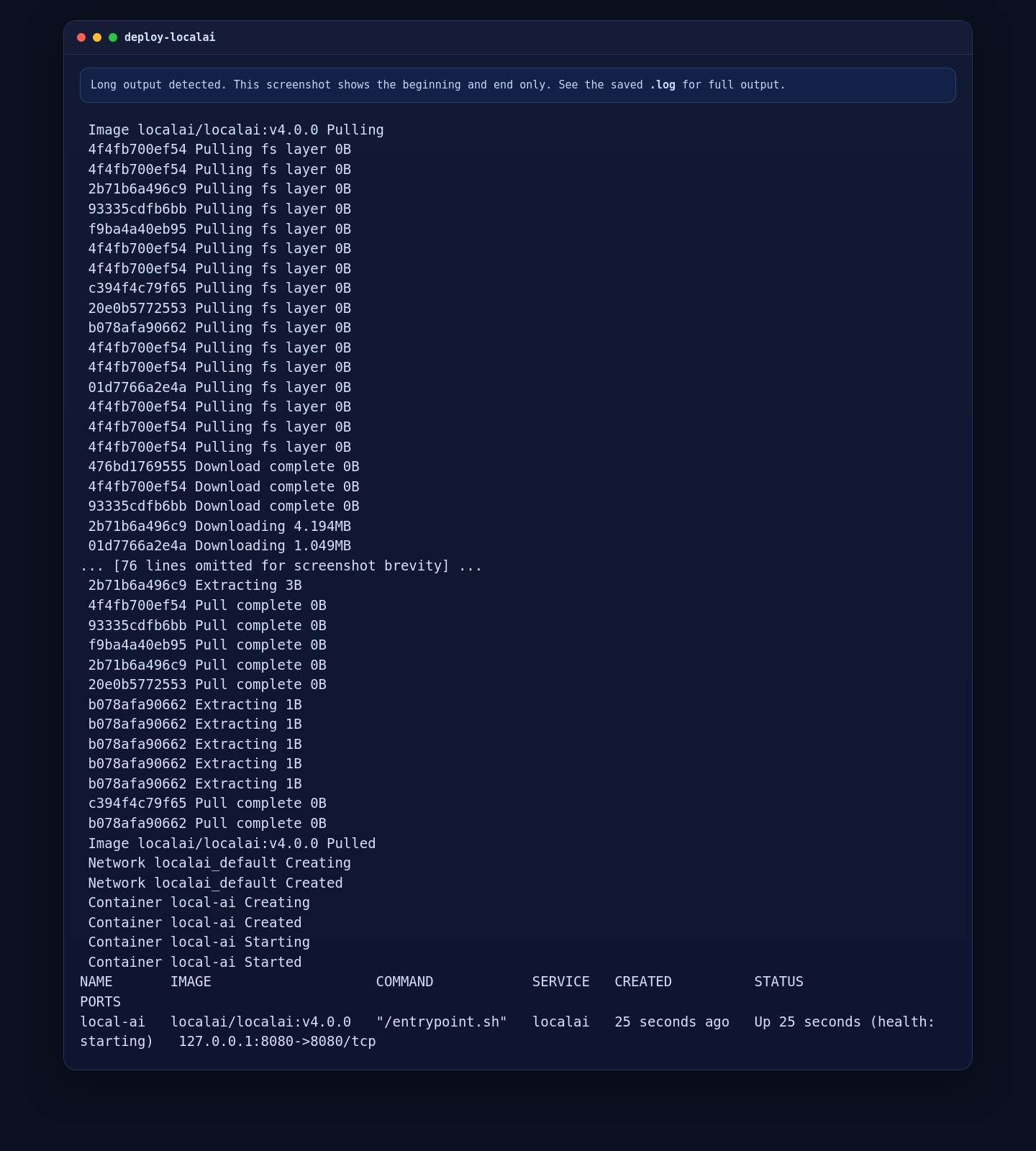
Task: Select line 'Image localai/localai:v4.0.0 Pulled'
Action: [232, 844]
